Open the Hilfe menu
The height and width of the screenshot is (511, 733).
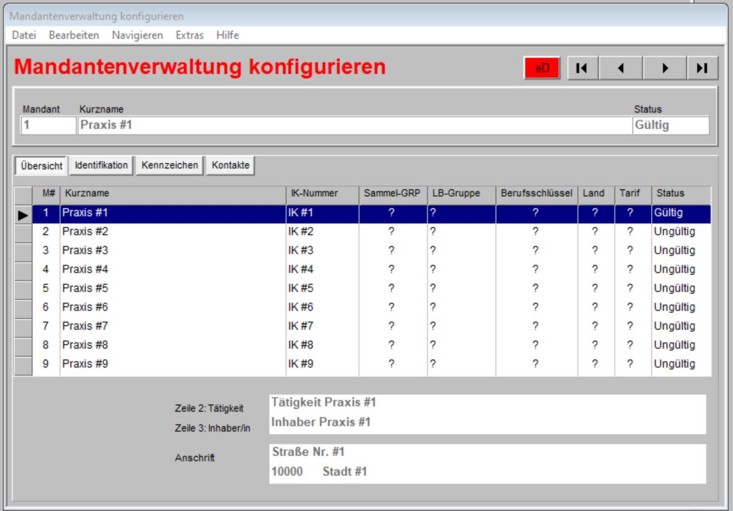pos(227,35)
